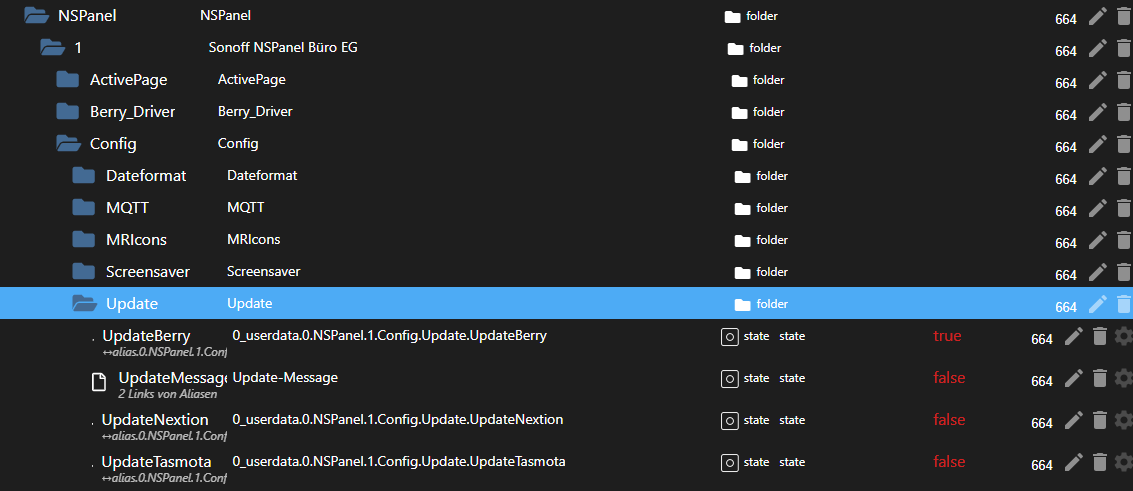Screen dimensions: 1133x491
Task: Toggle the UpdateNextion value false
Action: pos(949,420)
